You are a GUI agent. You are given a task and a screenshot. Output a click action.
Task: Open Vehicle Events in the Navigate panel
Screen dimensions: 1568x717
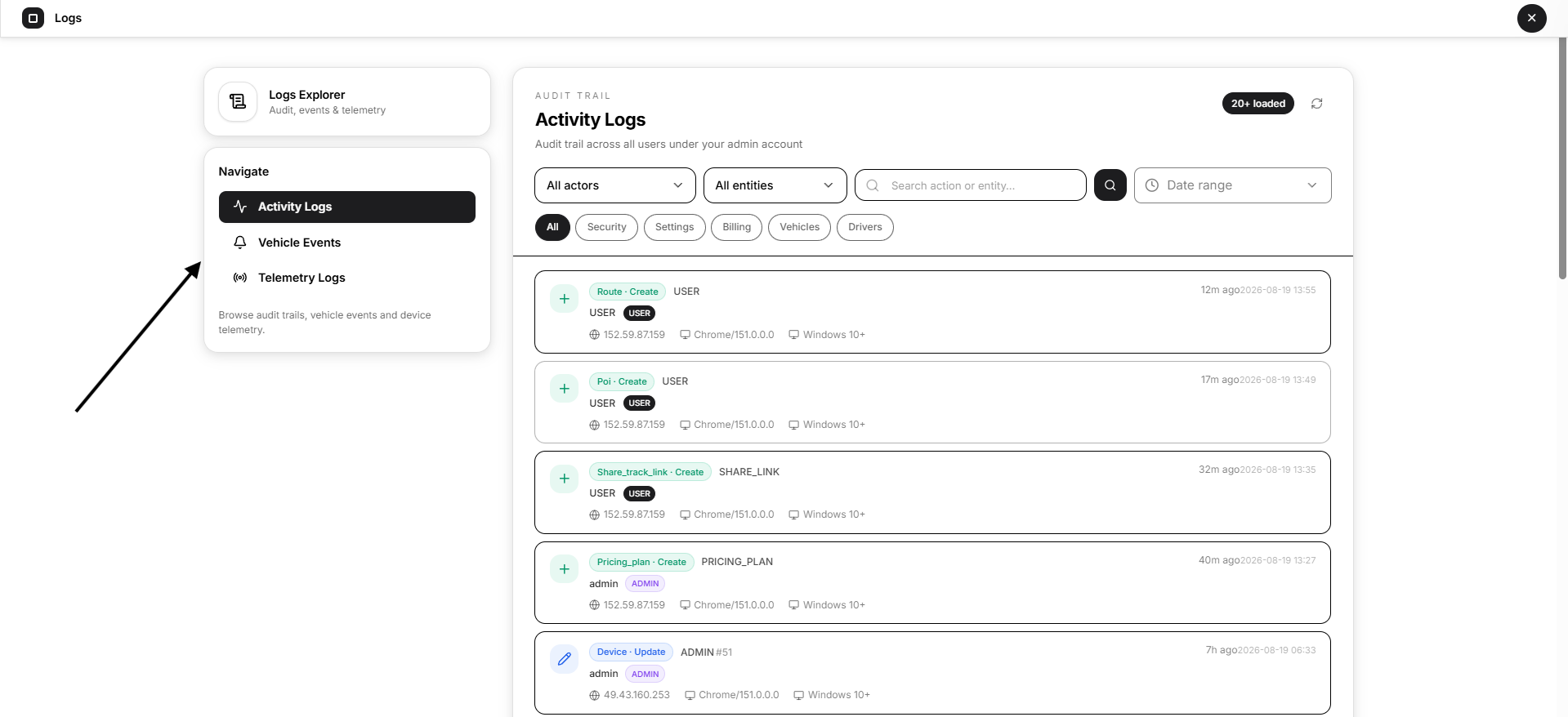(346, 243)
